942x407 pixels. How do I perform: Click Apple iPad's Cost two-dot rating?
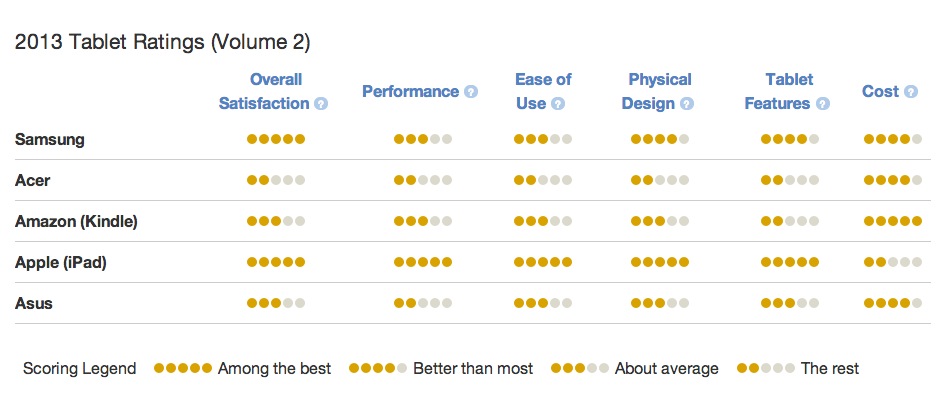(x=892, y=262)
